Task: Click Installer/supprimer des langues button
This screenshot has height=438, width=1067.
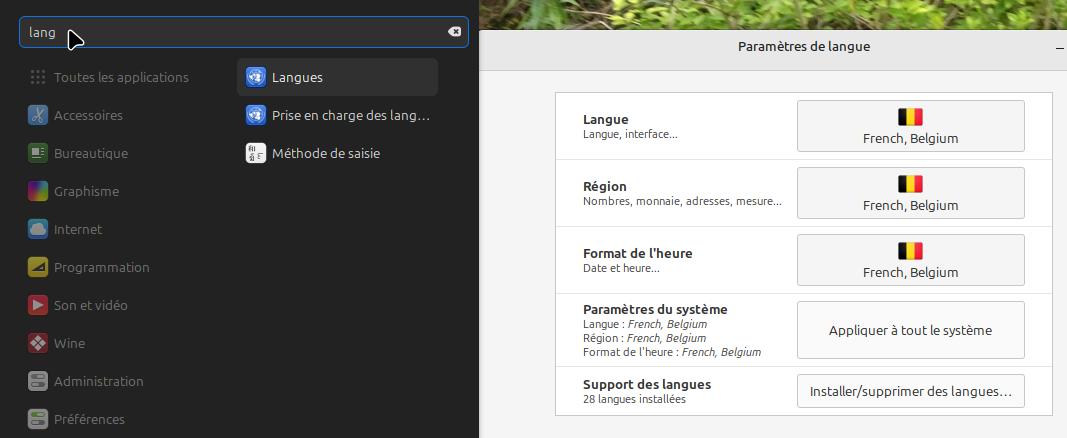Action: pyautogui.click(x=910, y=391)
